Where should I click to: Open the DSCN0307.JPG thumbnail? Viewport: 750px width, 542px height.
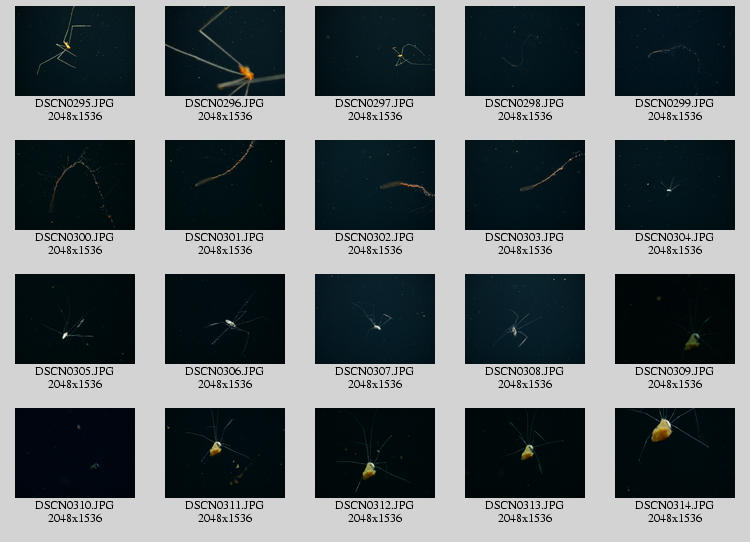click(x=375, y=319)
